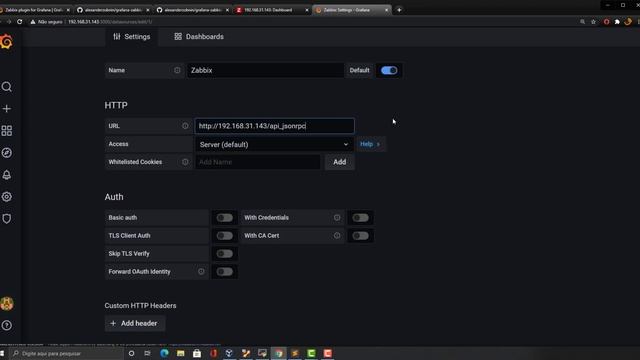Click the Grafana logo in sidebar
640x360 pixels.
[x=6, y=42]
